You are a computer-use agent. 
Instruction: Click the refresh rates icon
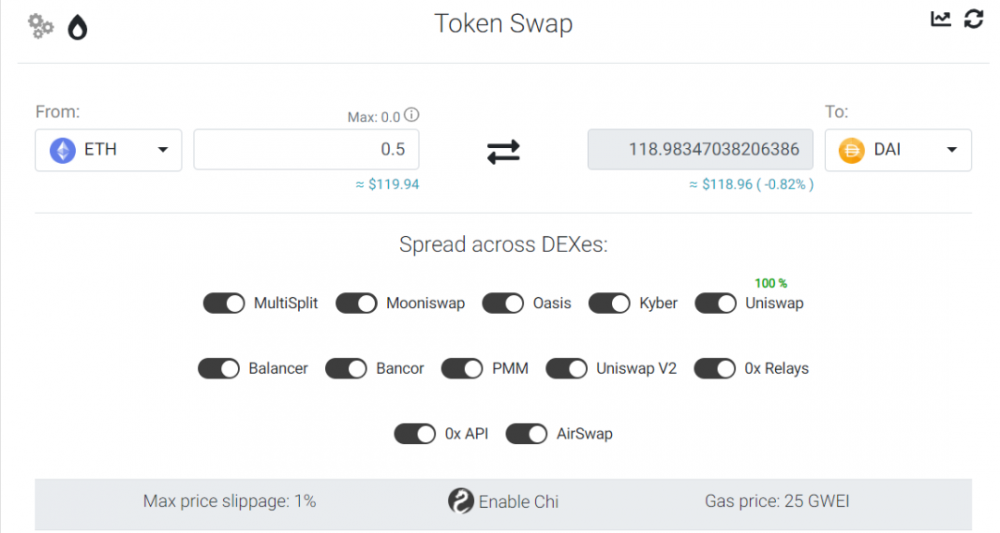(x=973, y=19)
